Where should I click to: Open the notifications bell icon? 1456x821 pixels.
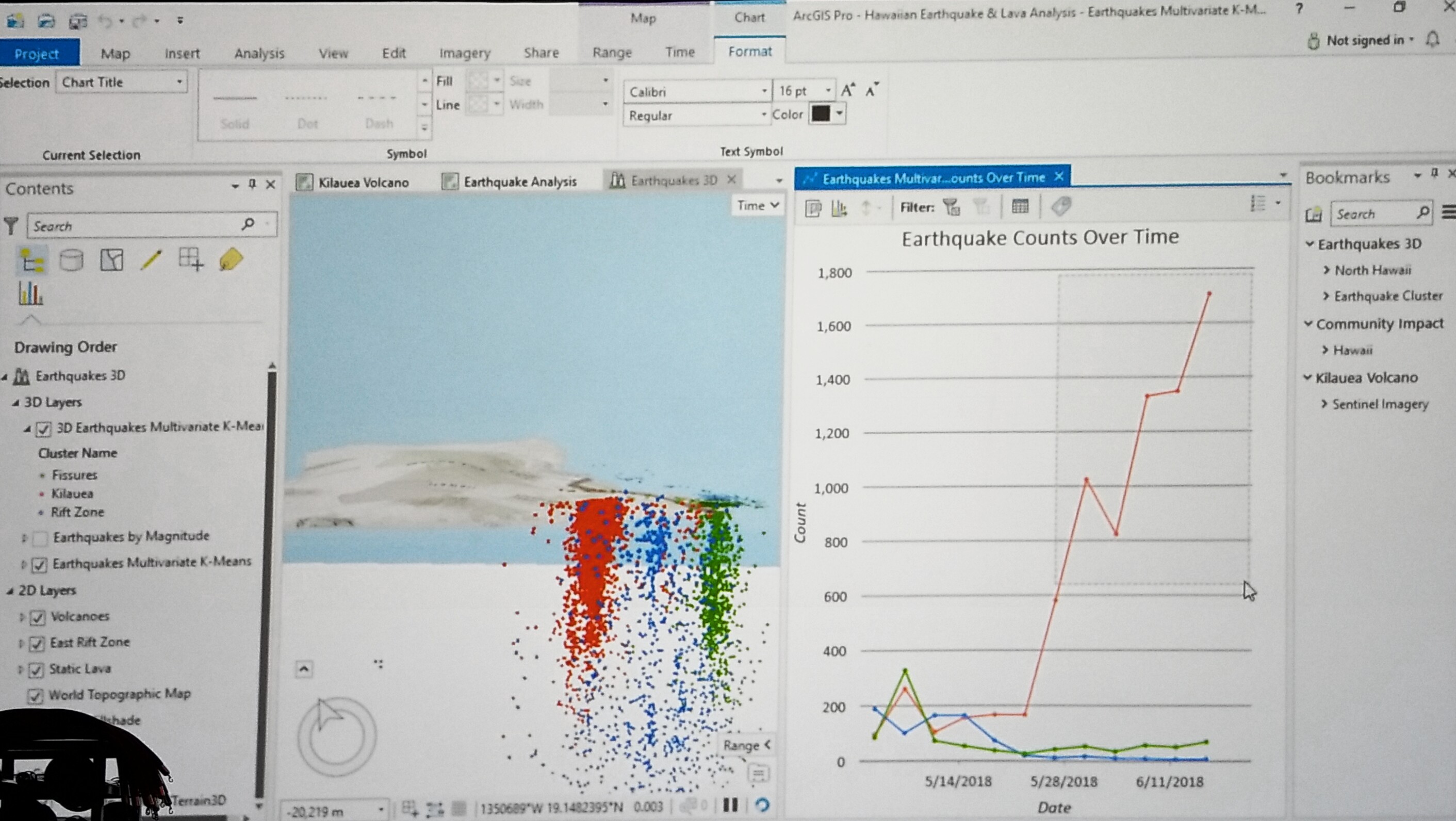click(x=1432, y=40)
